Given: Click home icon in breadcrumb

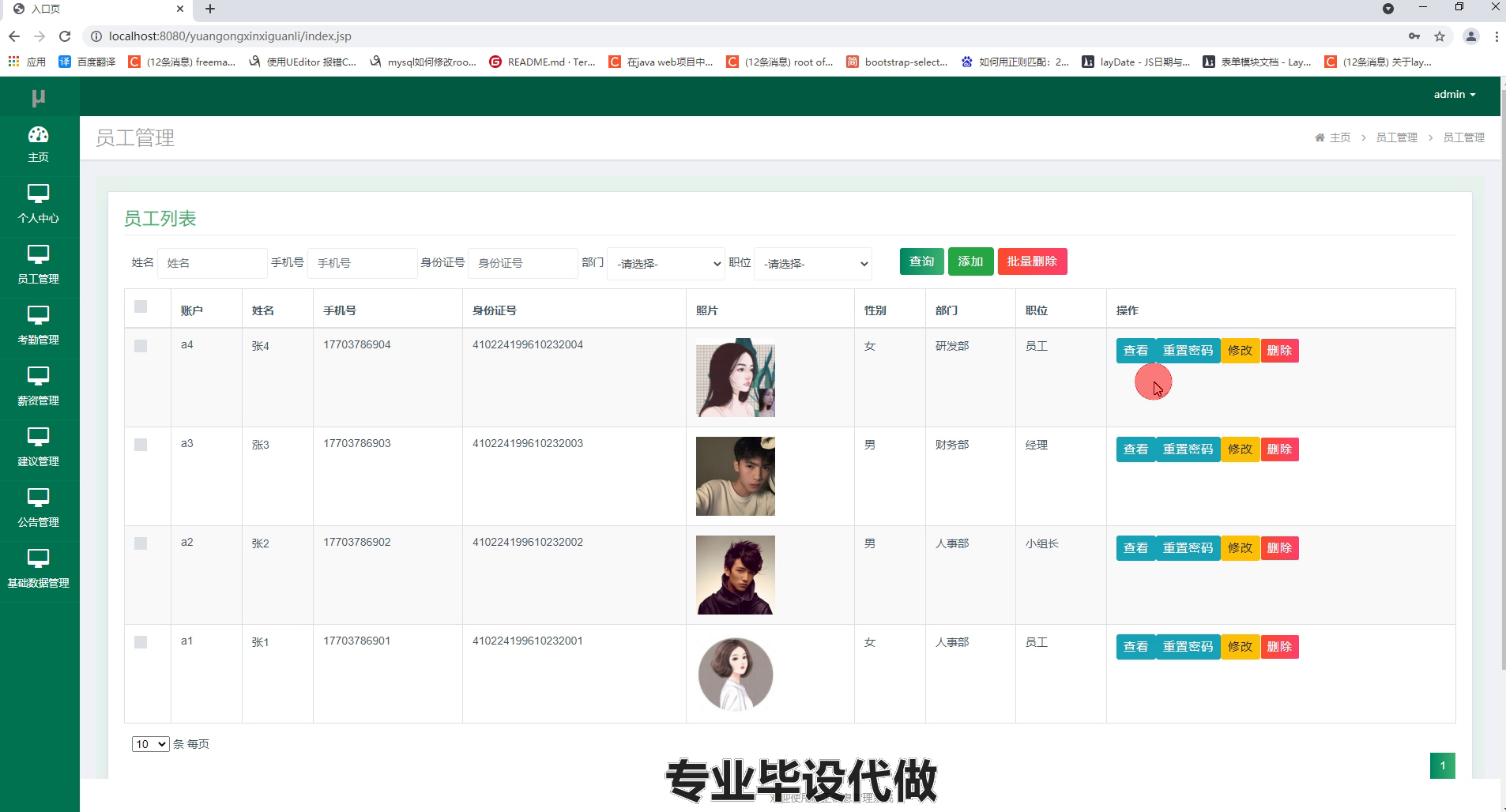Looking at the screenshot, I should point(1320,137).
